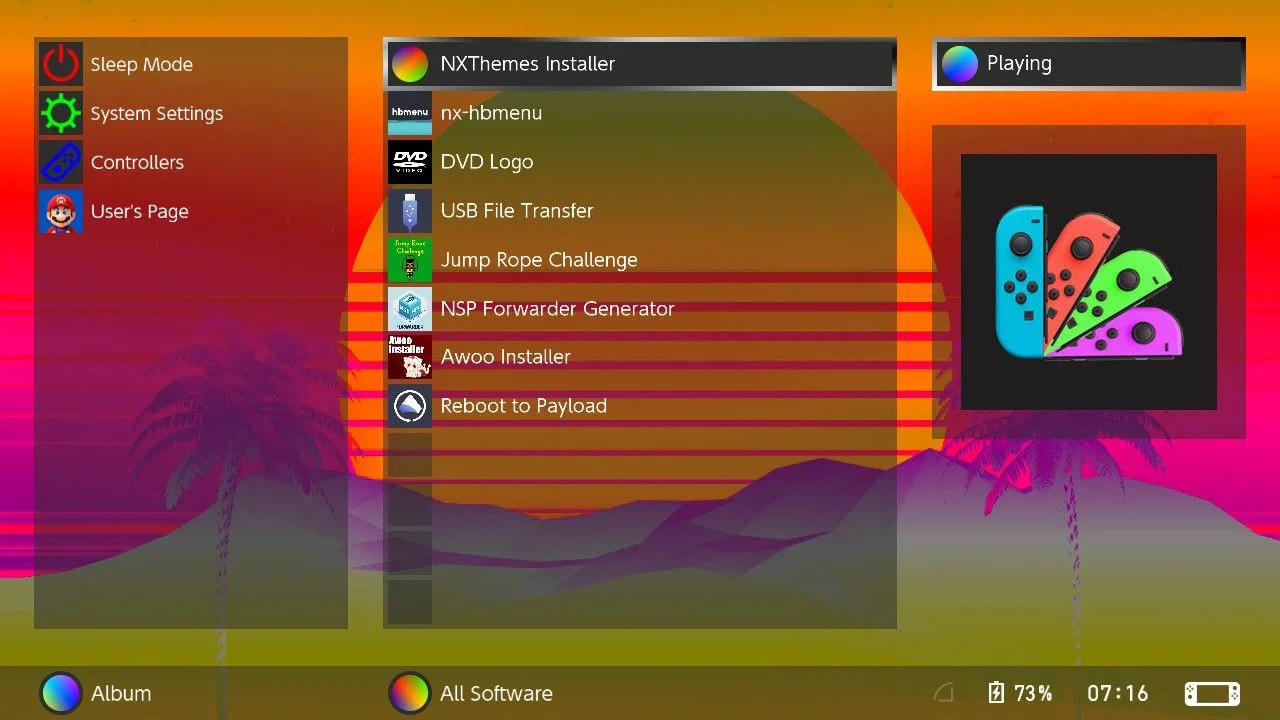The width and height of the screenshot is (1280, 720).
Task: Launch the Awoo Installer icon
Action: 410,357
